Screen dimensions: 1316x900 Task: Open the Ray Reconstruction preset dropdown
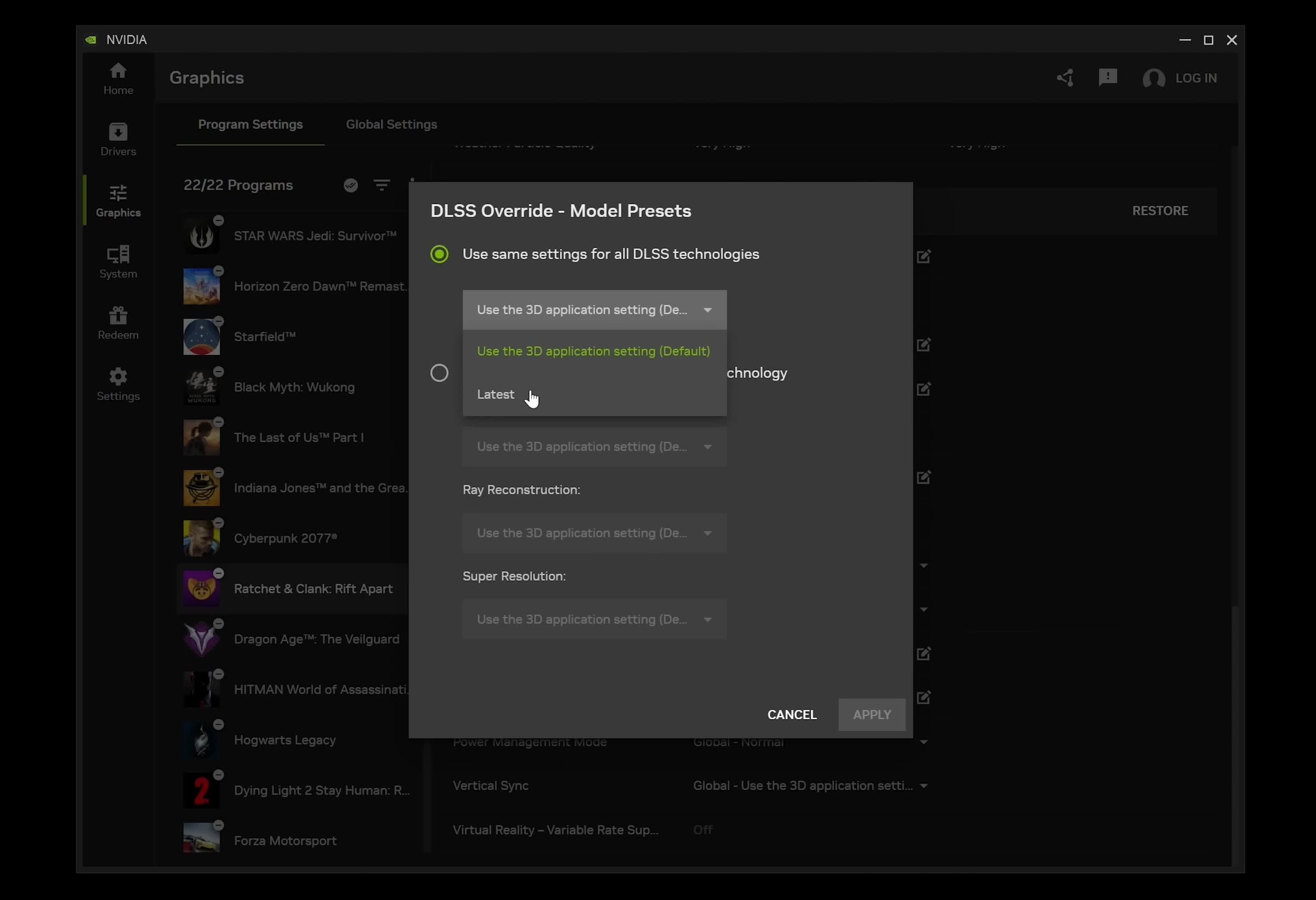(594, 533)
